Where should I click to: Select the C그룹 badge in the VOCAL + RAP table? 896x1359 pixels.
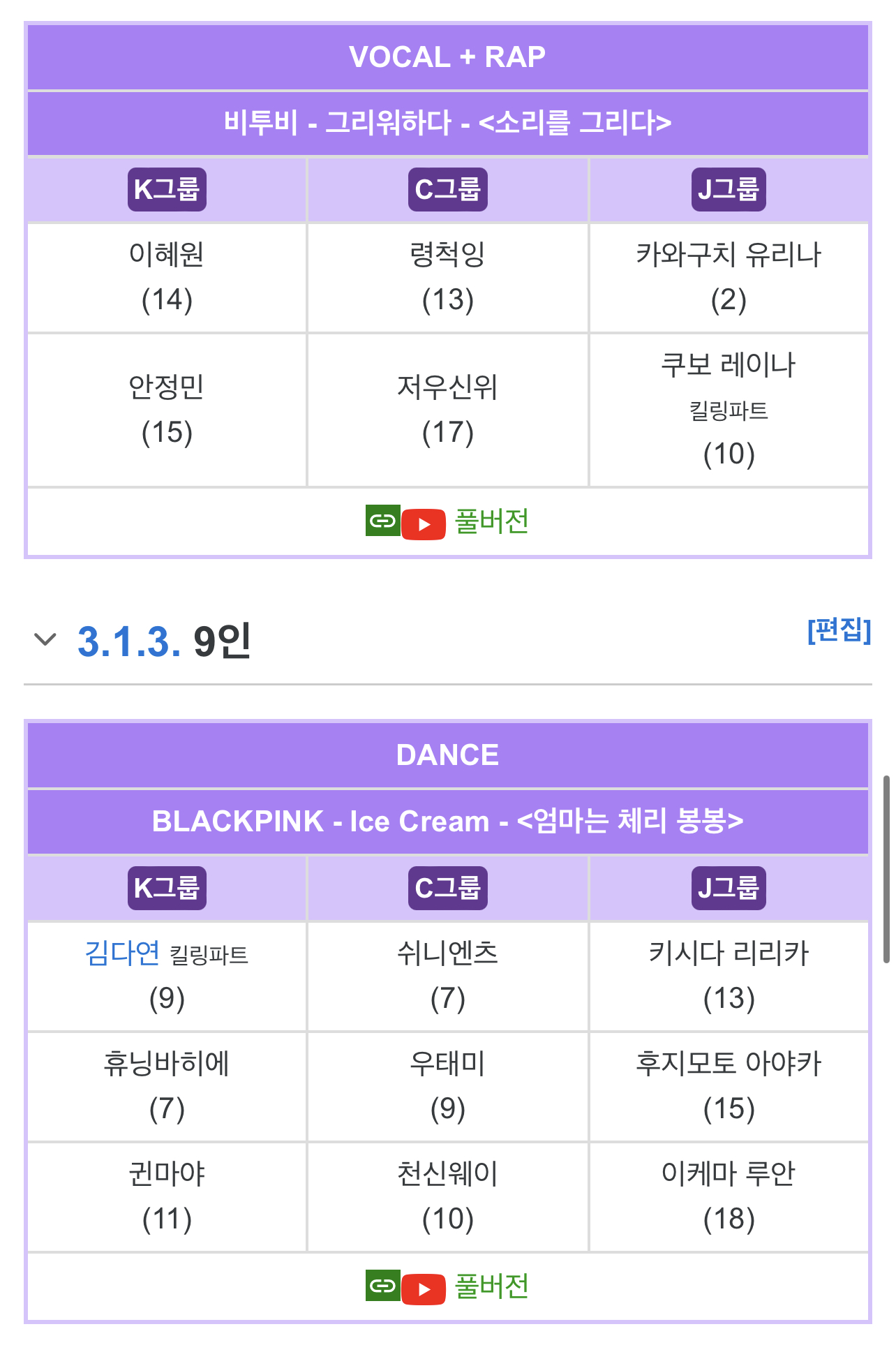[447, 188]
